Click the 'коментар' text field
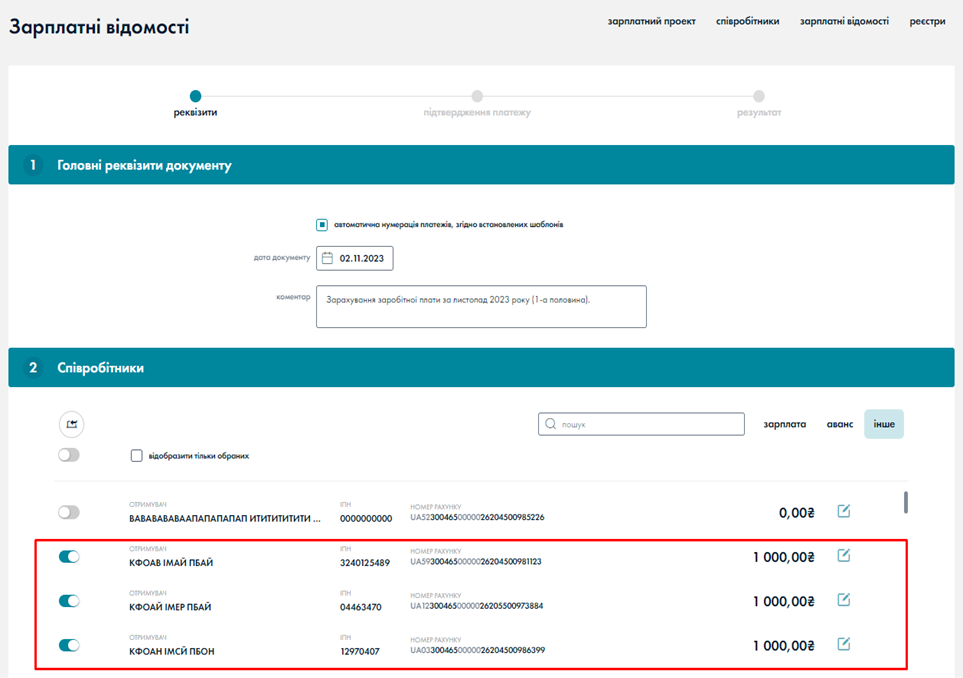 point(481,306)
